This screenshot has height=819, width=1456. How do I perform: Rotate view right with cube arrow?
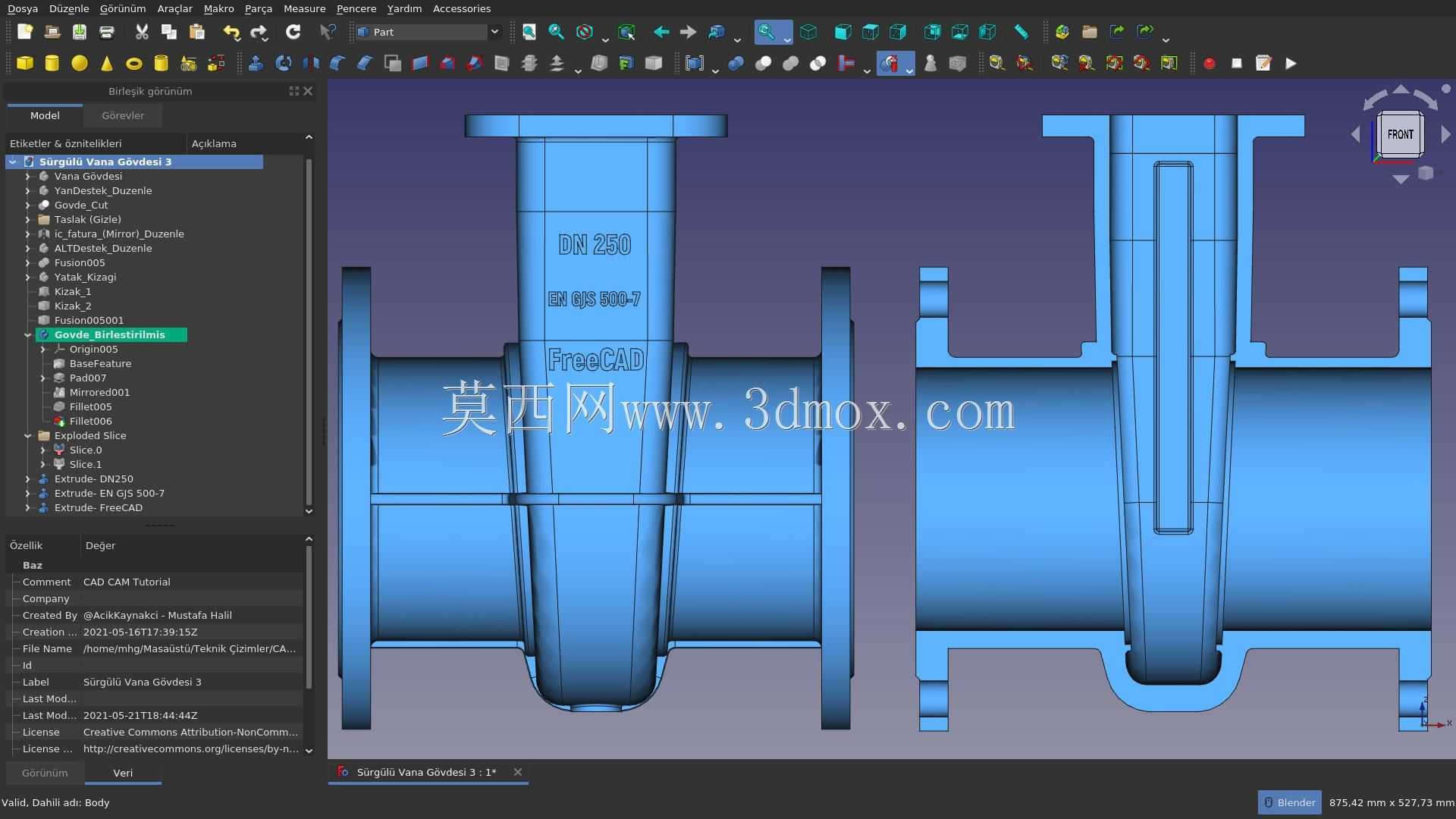coord(1445,134)
